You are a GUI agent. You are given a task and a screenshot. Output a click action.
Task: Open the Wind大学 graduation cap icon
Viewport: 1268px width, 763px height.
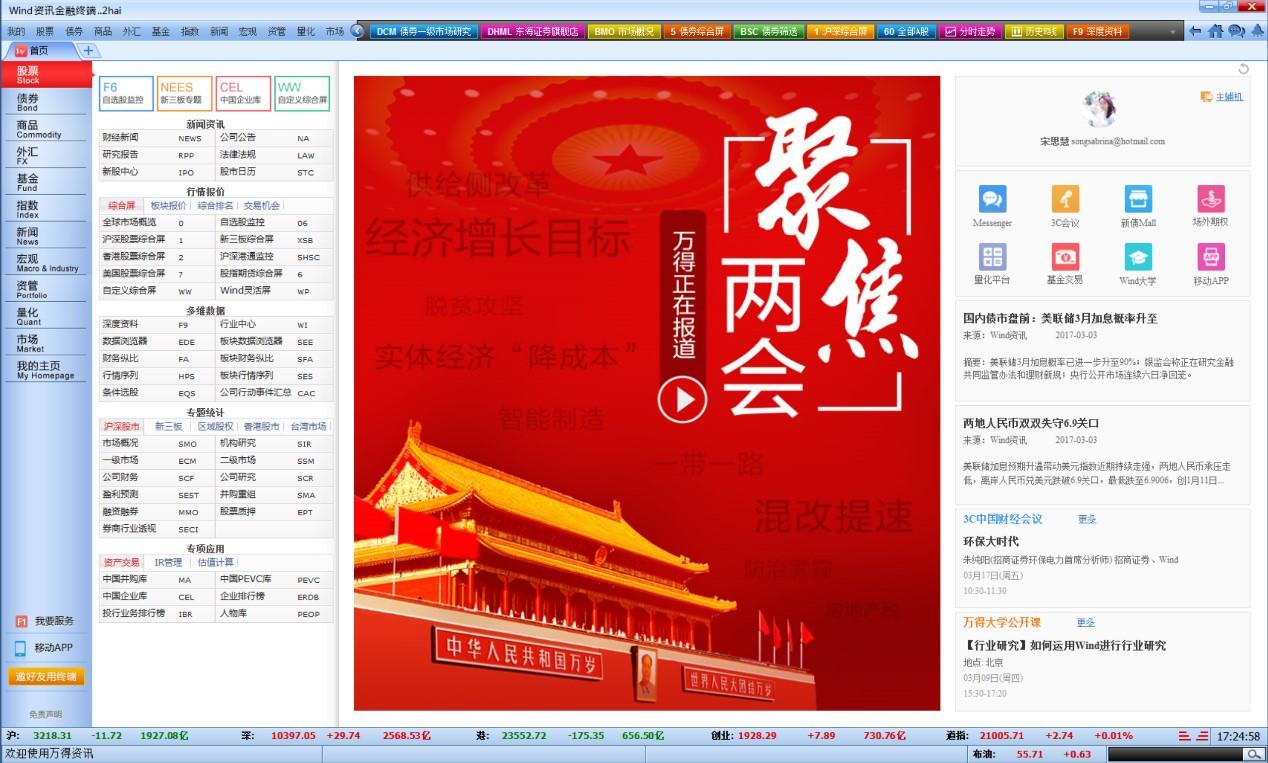coord(1138,257)
